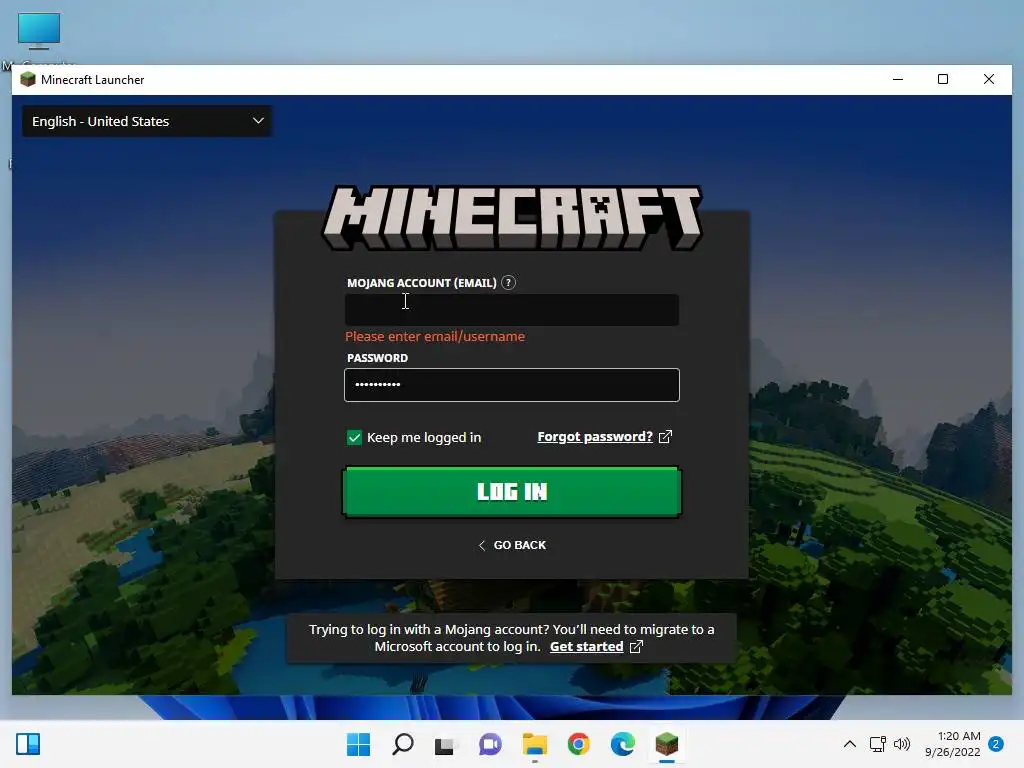
Task: Open taskbar Search magnifier
Action: 402,744
